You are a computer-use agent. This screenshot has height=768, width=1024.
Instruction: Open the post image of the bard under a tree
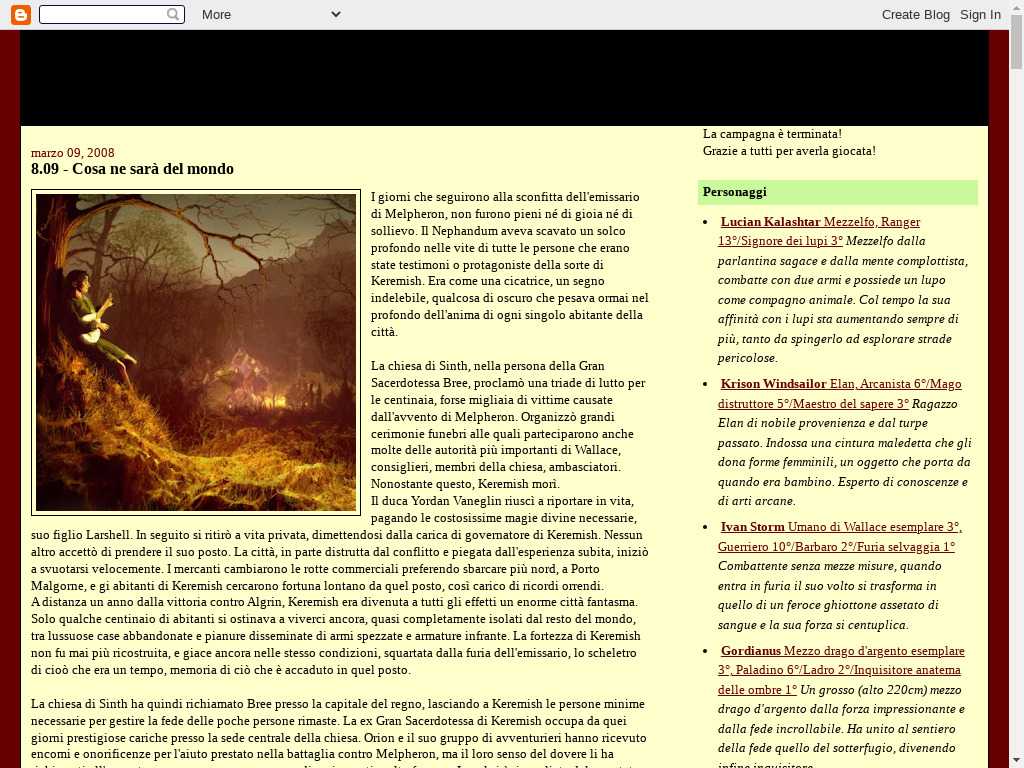pyautogui.click(x=196, y=353)
